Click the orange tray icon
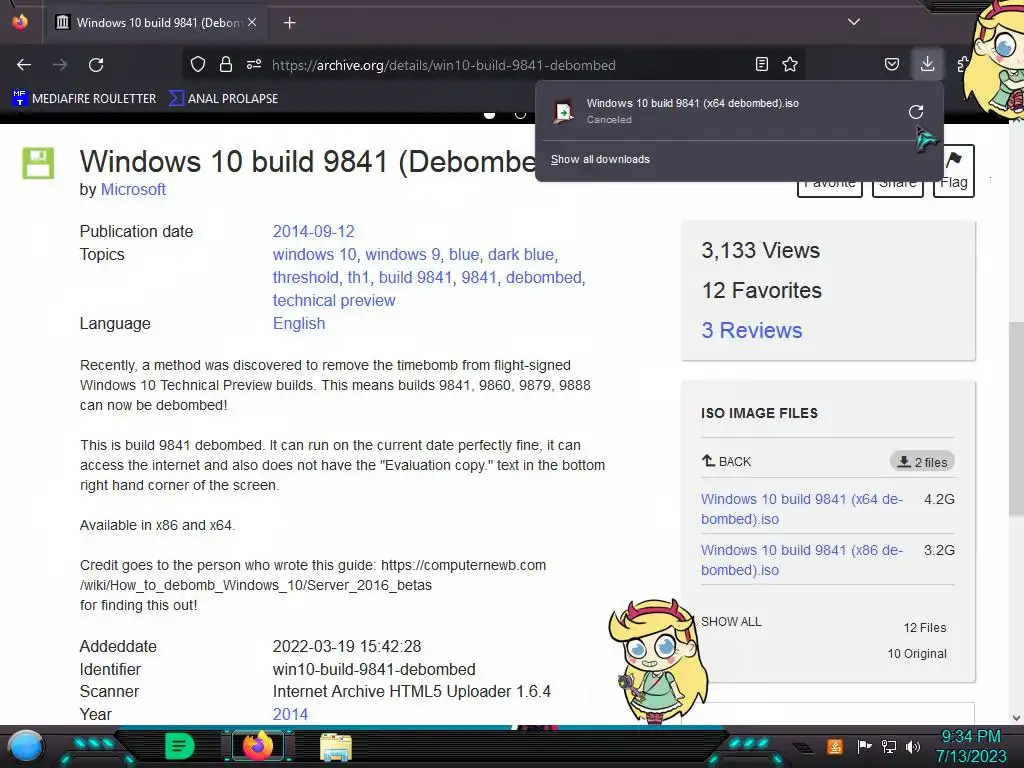 point(834,746)
